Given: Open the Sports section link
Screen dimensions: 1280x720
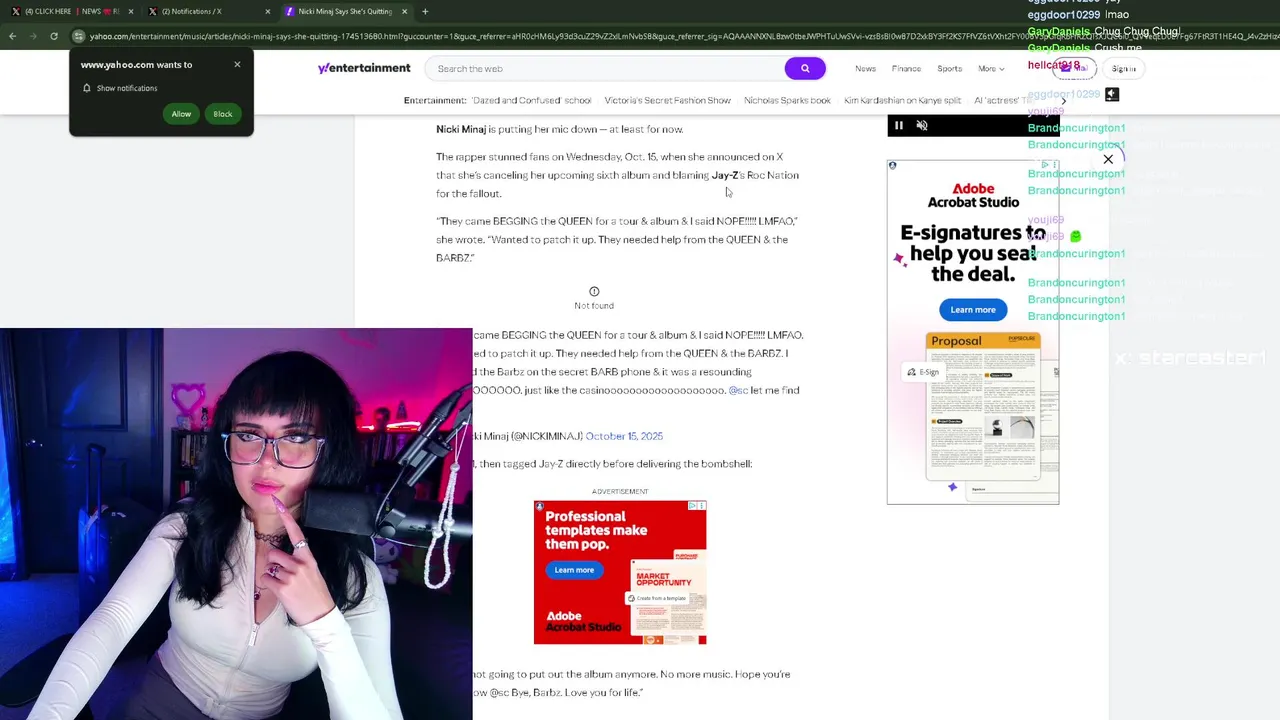Looking at the screenshot, I should pyautogui.click(x=949, y=68).
